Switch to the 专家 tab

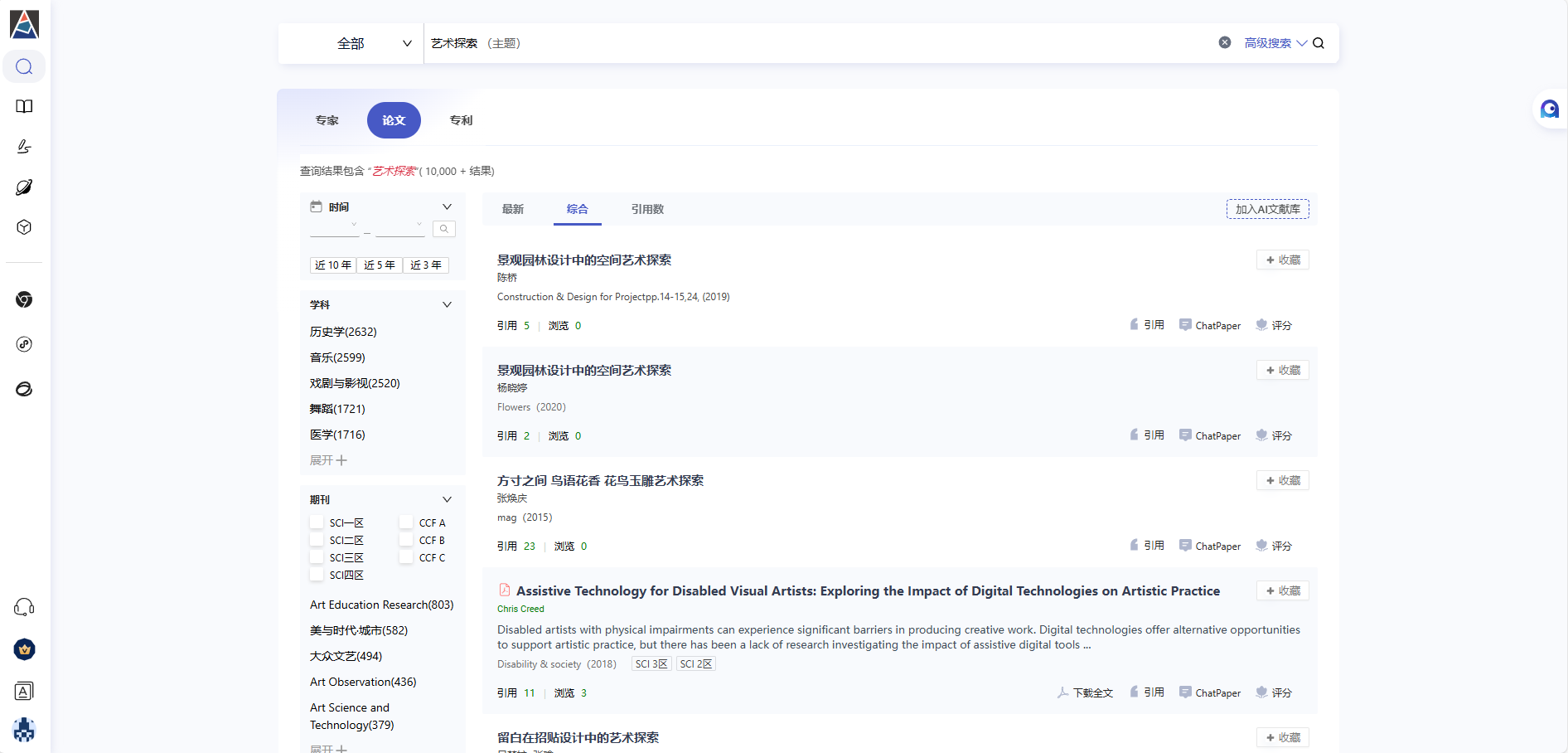tap(327, 120)
